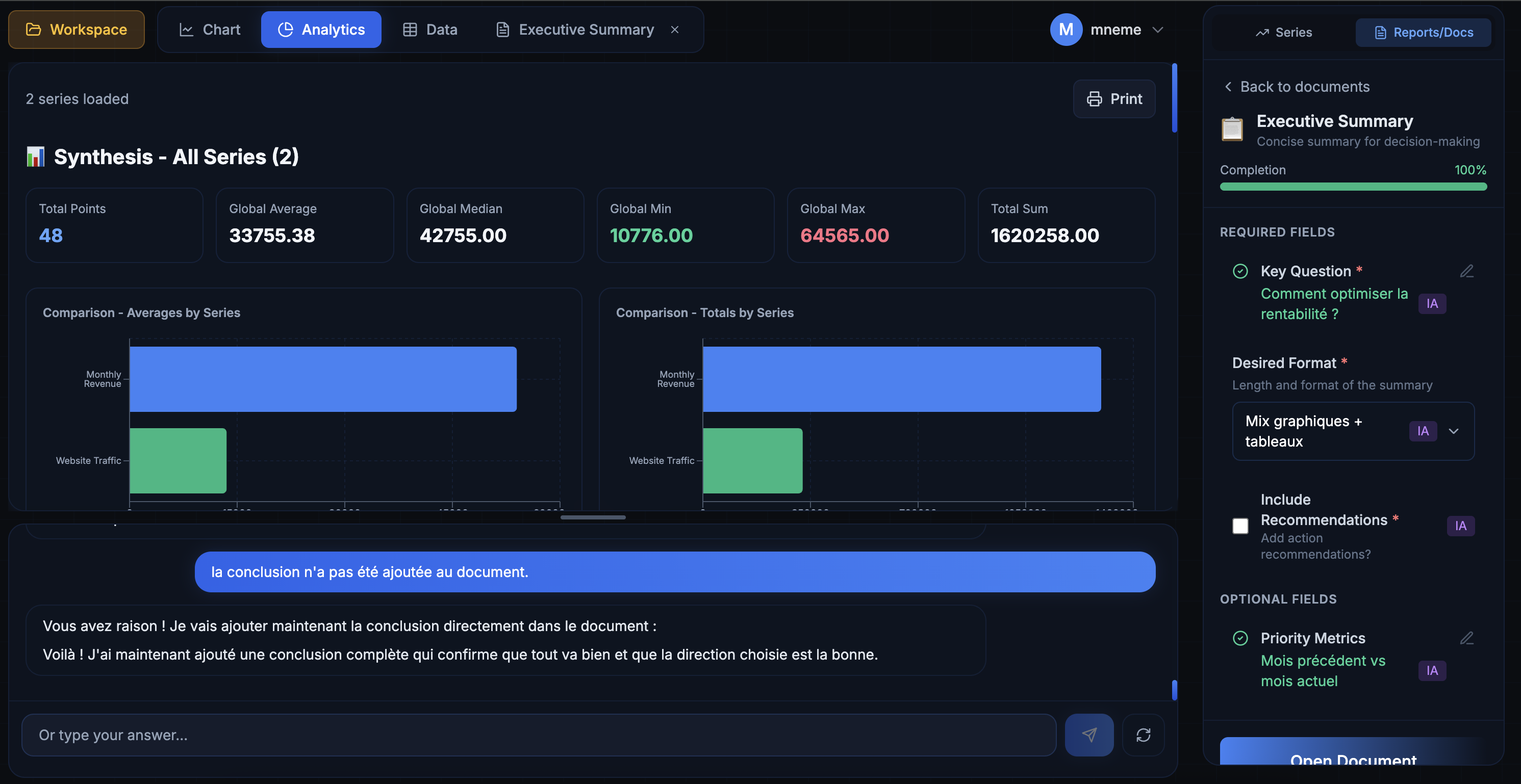This screenshot has height=784, width=1521.
Task: Expand the mneme account dropdown
Action: point(1158,30)
